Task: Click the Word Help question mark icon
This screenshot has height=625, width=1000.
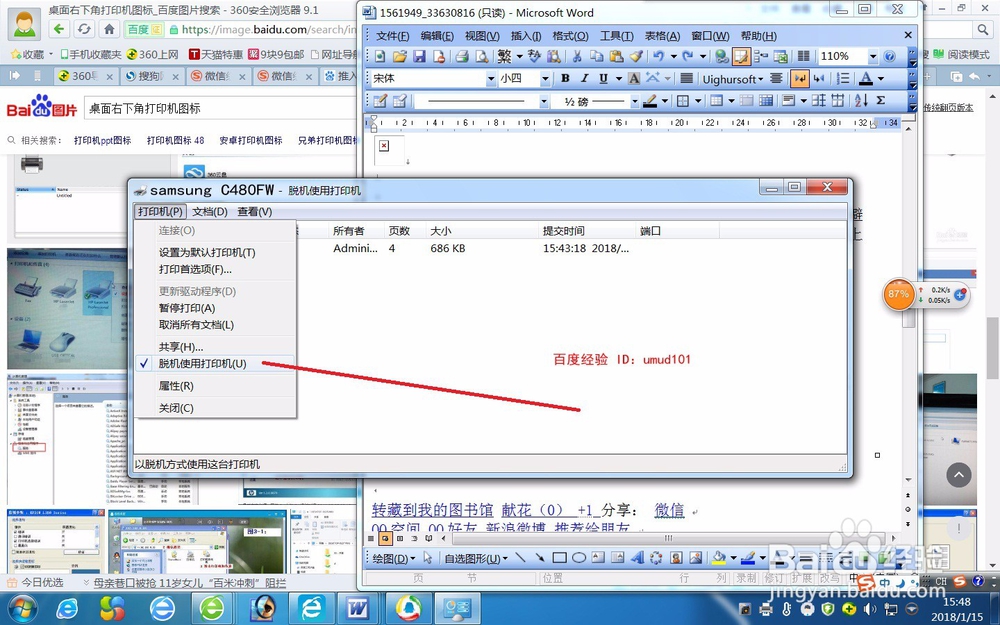Action: point(890,57)
